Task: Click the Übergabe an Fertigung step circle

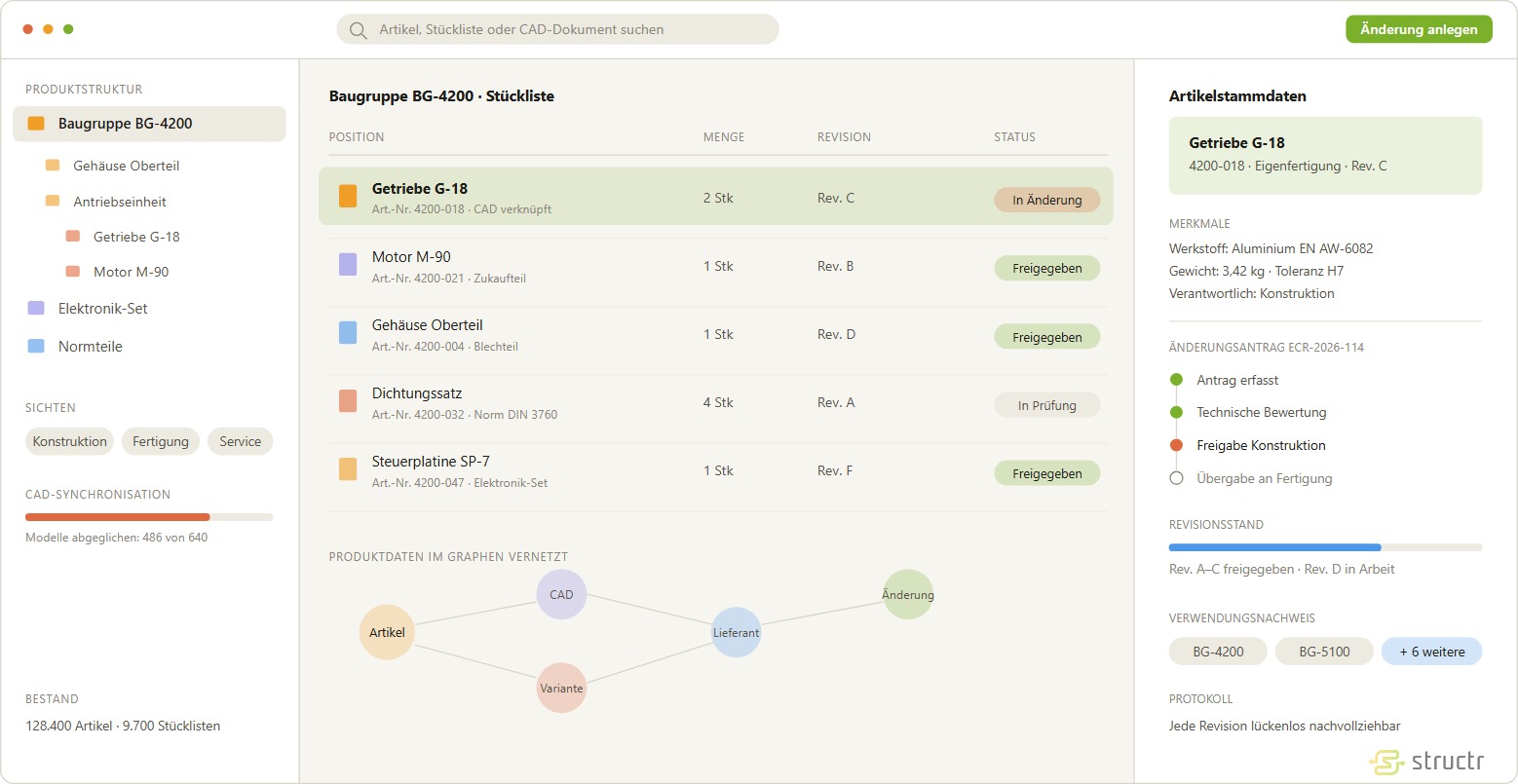Action: [x=1176, y=478]
